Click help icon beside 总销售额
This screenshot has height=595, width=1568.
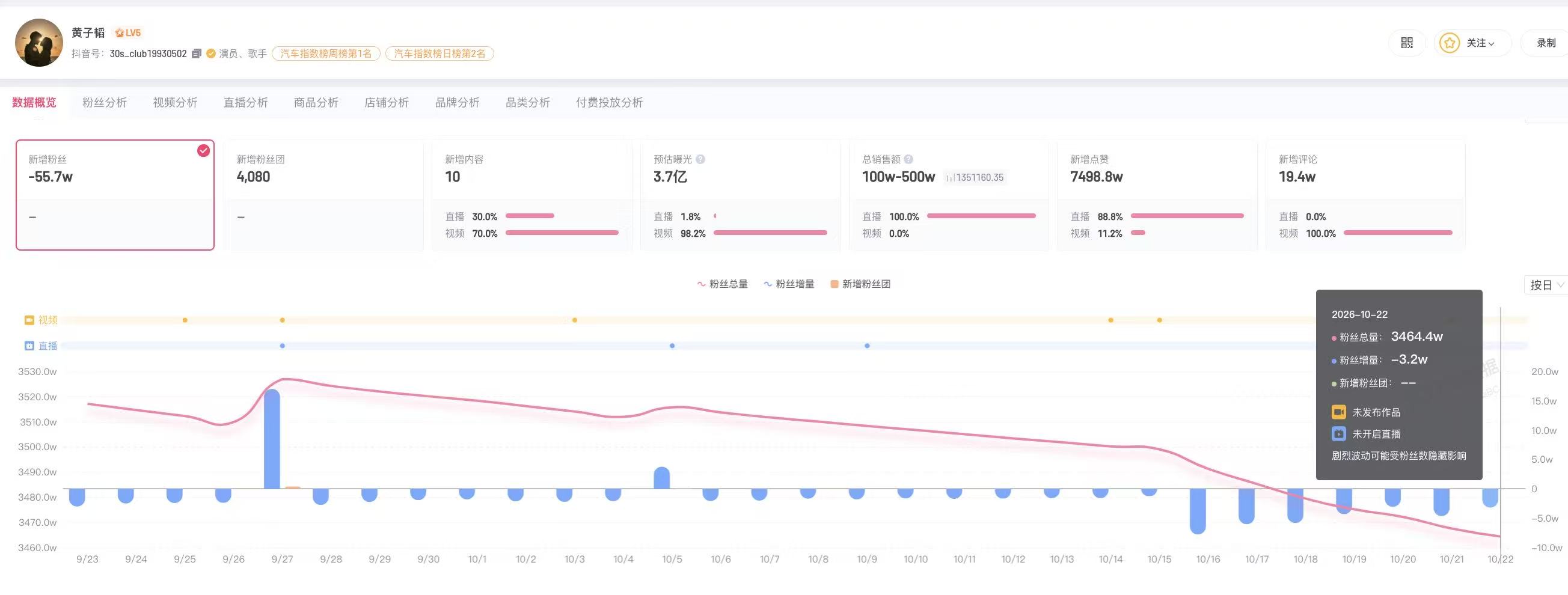tap(908, 159)
